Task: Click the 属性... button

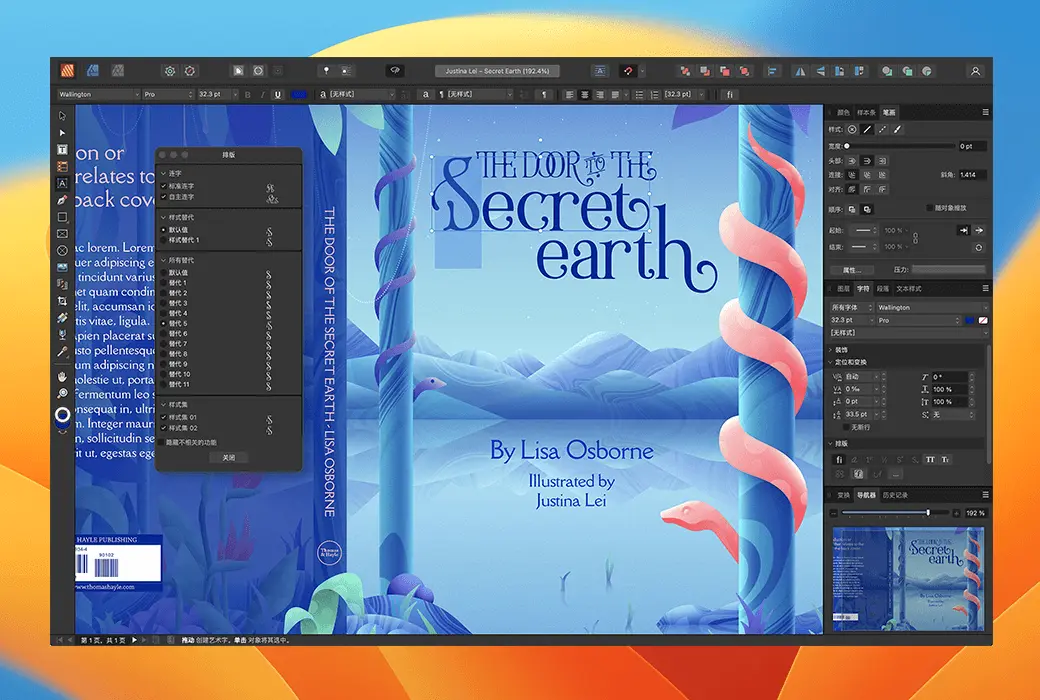Action: point(852,270)
